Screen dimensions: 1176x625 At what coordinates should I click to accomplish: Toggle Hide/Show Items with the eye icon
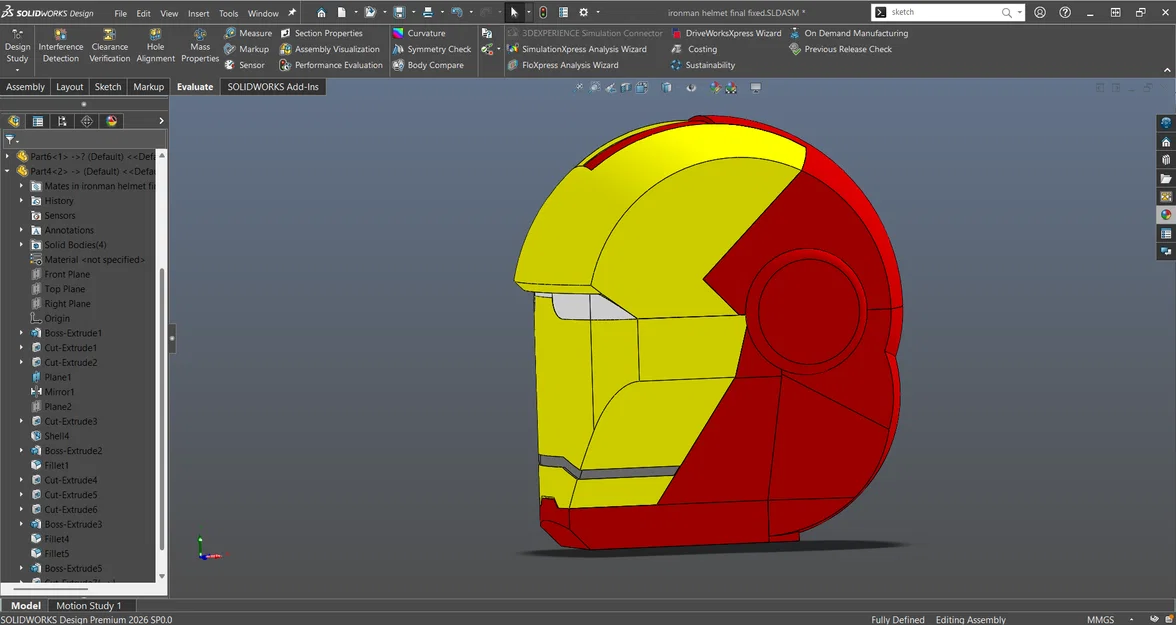coord(691,87)
